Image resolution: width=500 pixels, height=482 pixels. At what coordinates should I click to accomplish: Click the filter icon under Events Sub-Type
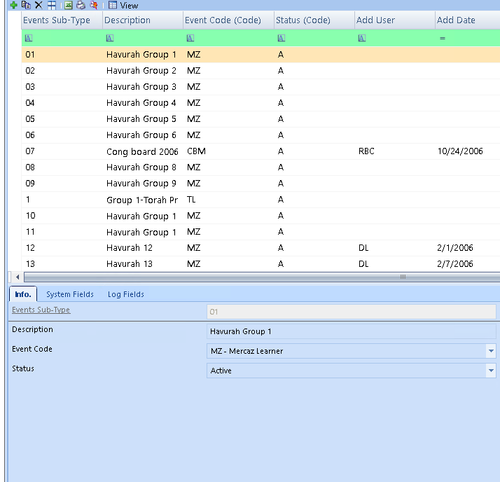(x=29, y=38)
